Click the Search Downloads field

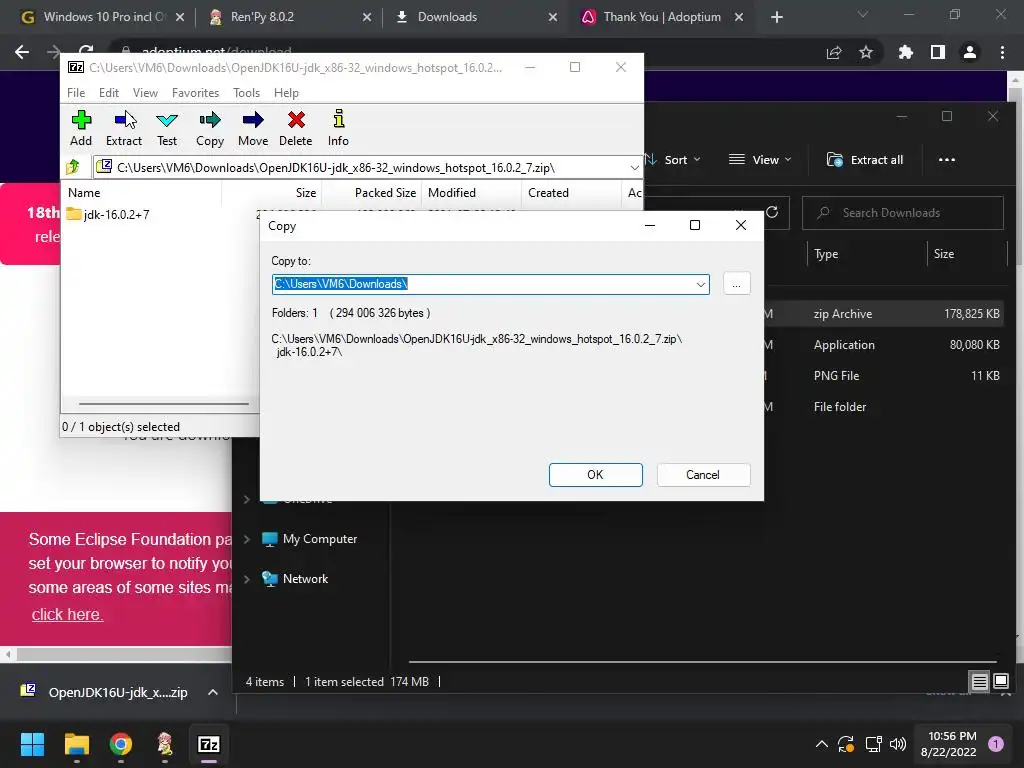pyautogui.click(x=903, y=213)
